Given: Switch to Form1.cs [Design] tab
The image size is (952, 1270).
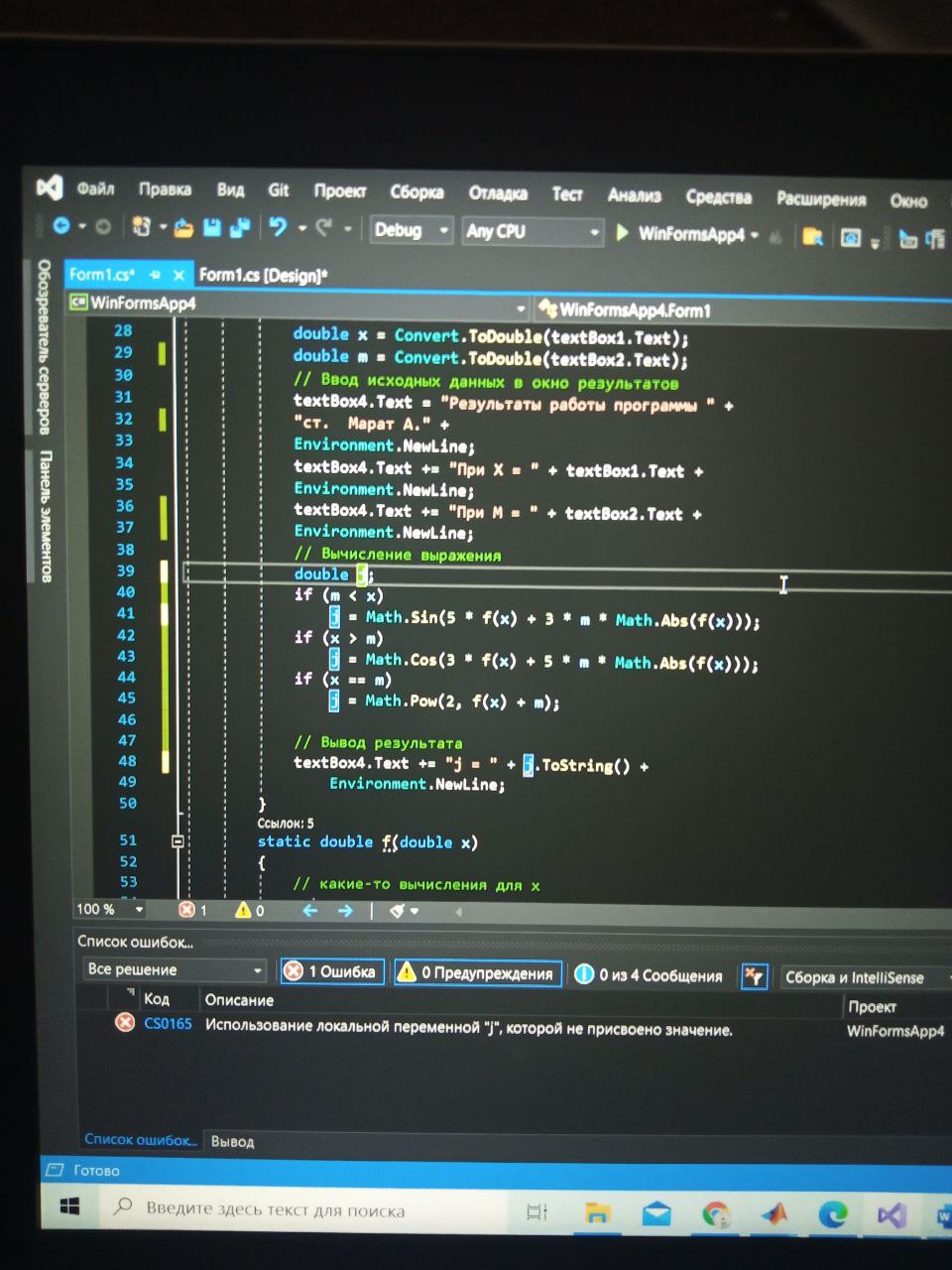Looking at the screenshot, I should tap(263, 275).
